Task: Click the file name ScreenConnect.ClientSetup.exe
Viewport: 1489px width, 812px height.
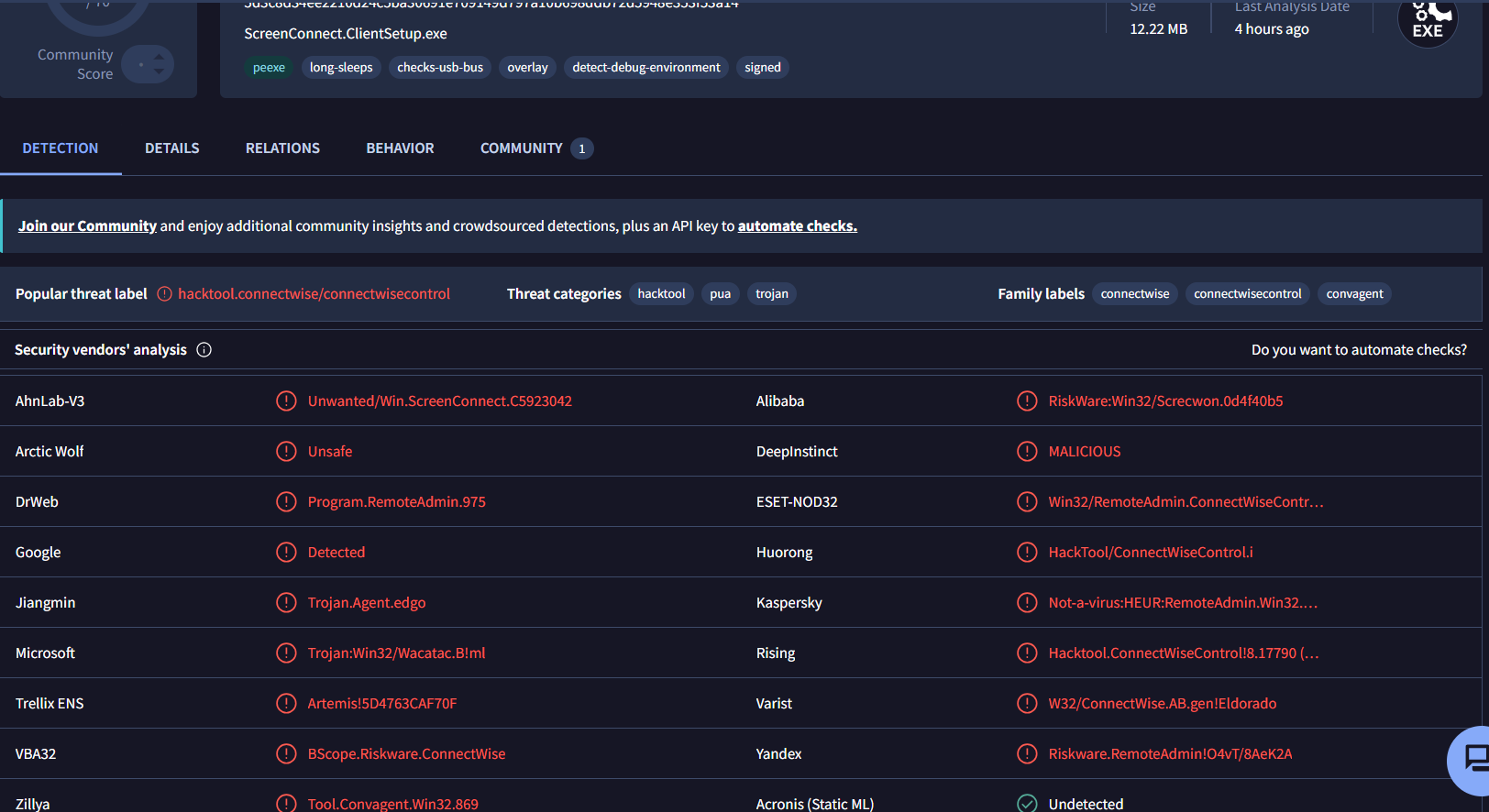Action: 346,34
